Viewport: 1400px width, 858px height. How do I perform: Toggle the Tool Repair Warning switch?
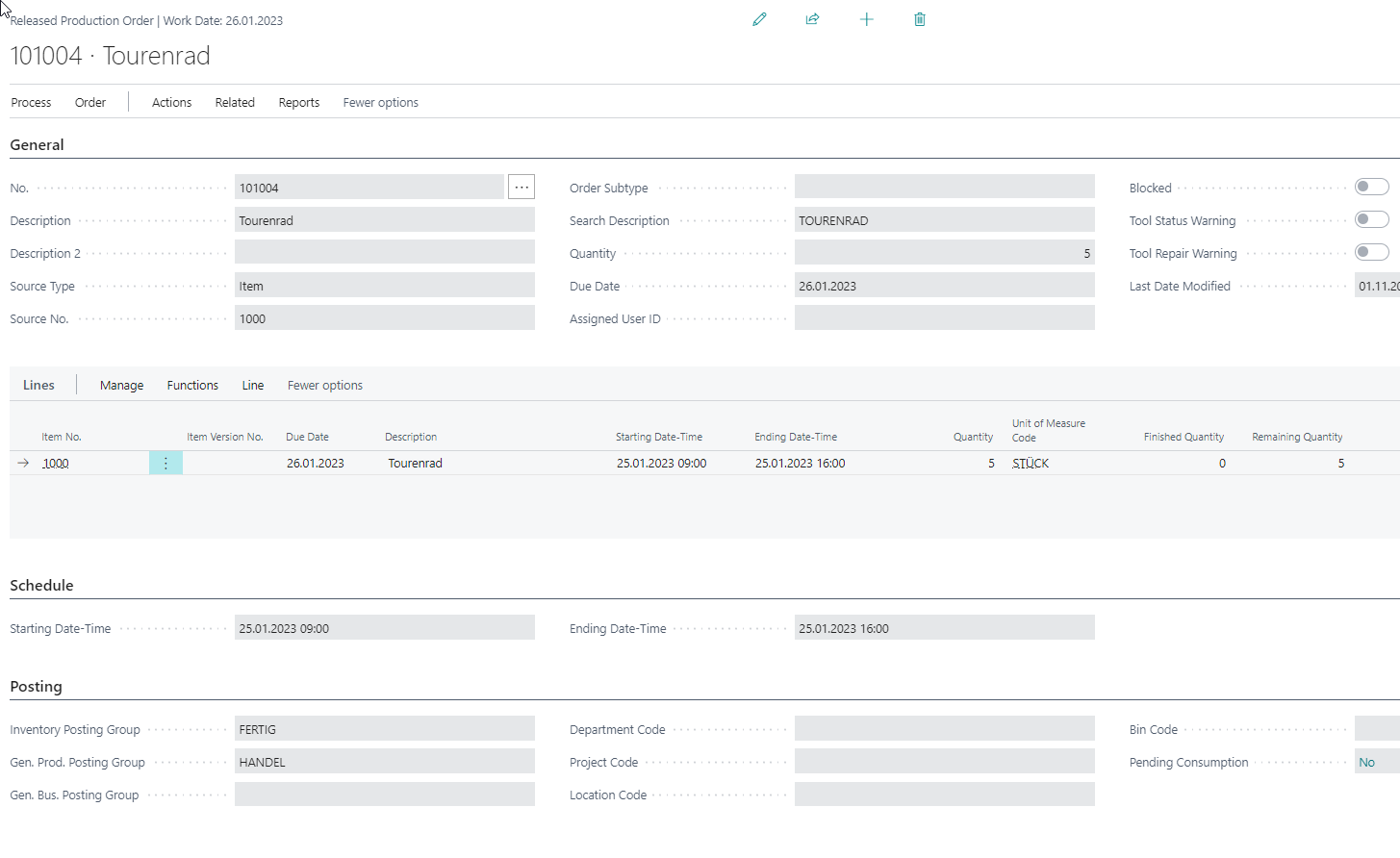pyautogui.click(x=1371, y=252)
